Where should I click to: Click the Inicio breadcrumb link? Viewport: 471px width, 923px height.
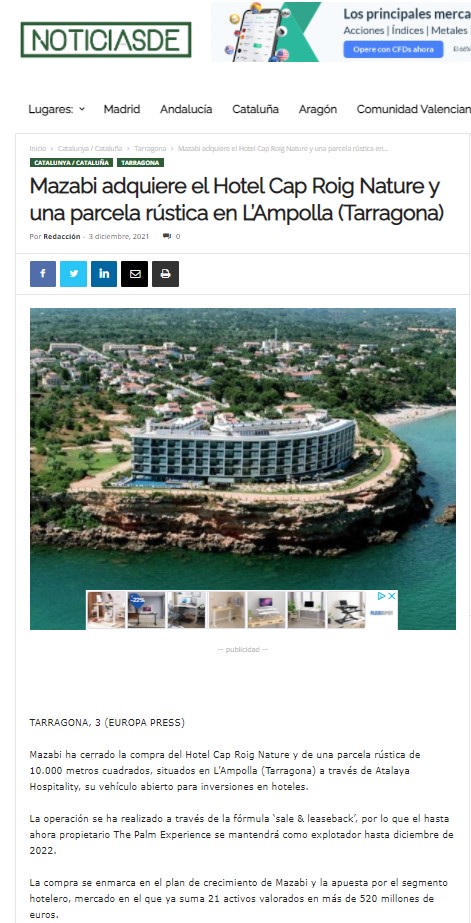coord(38,148)
